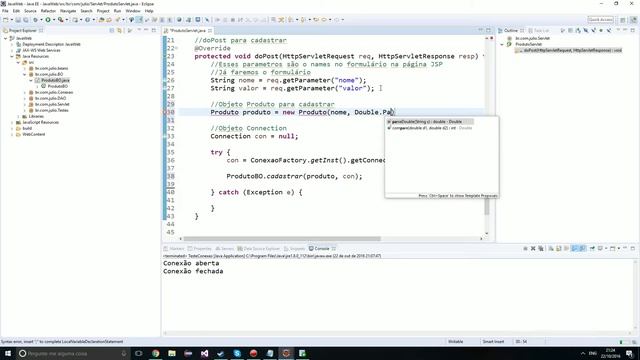Select the WebContent folder
This screenshot has height=360, width=640.
(30, 134)
